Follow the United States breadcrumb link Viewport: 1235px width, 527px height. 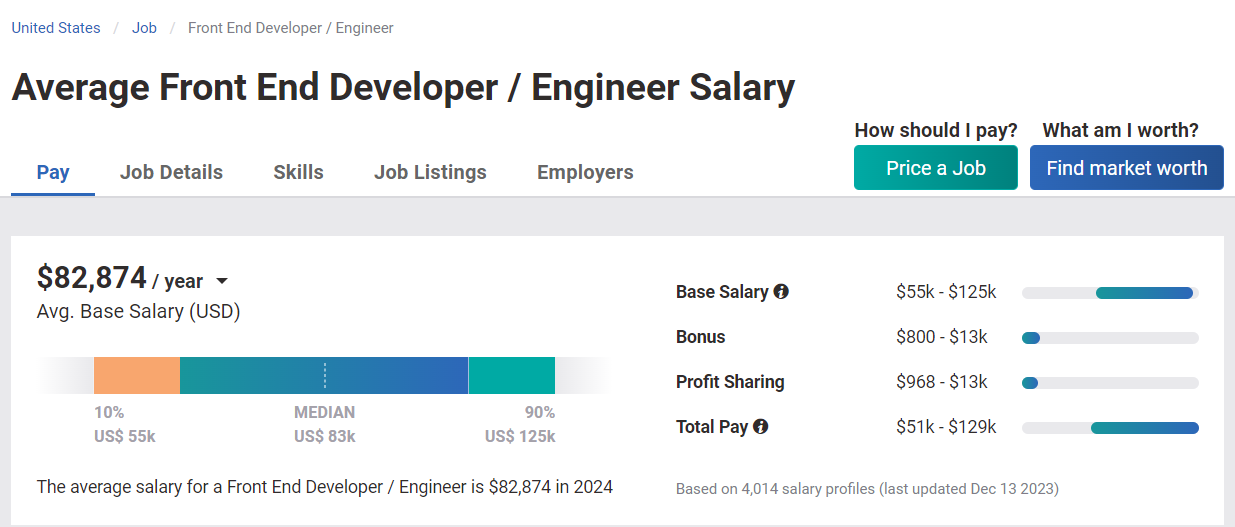click(56, 28)
